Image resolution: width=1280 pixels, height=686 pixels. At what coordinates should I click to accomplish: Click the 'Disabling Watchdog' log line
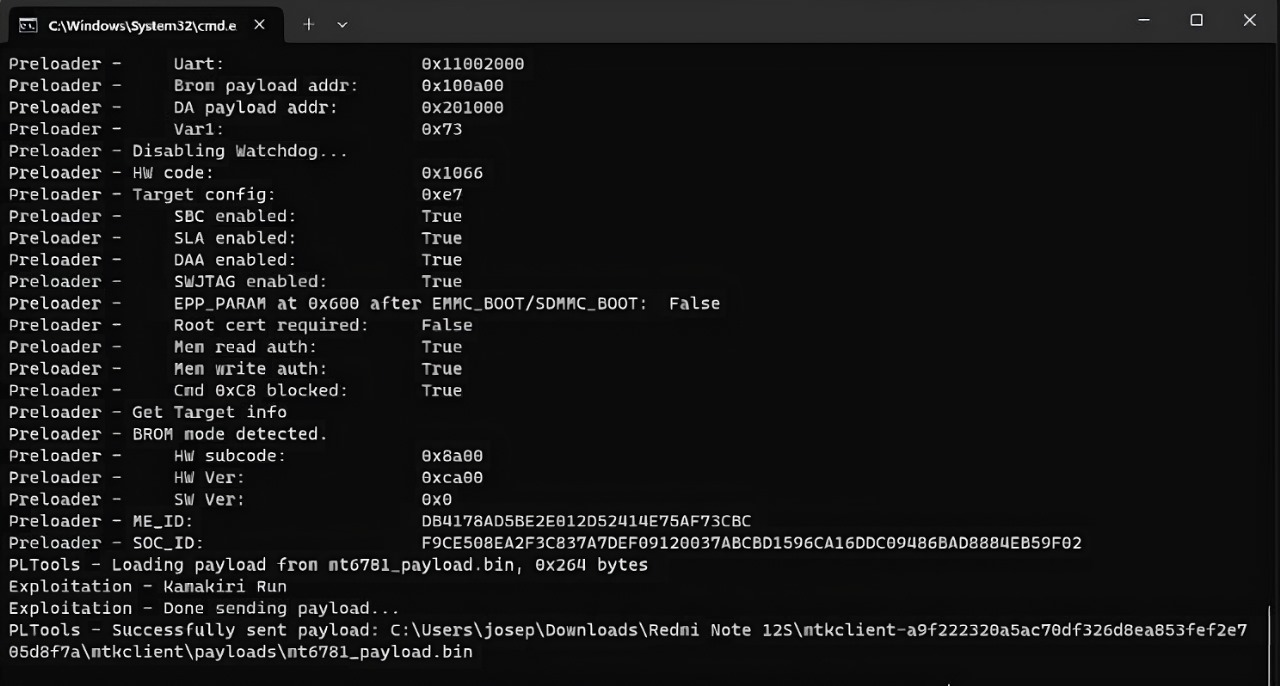click(x=178, y=151)
